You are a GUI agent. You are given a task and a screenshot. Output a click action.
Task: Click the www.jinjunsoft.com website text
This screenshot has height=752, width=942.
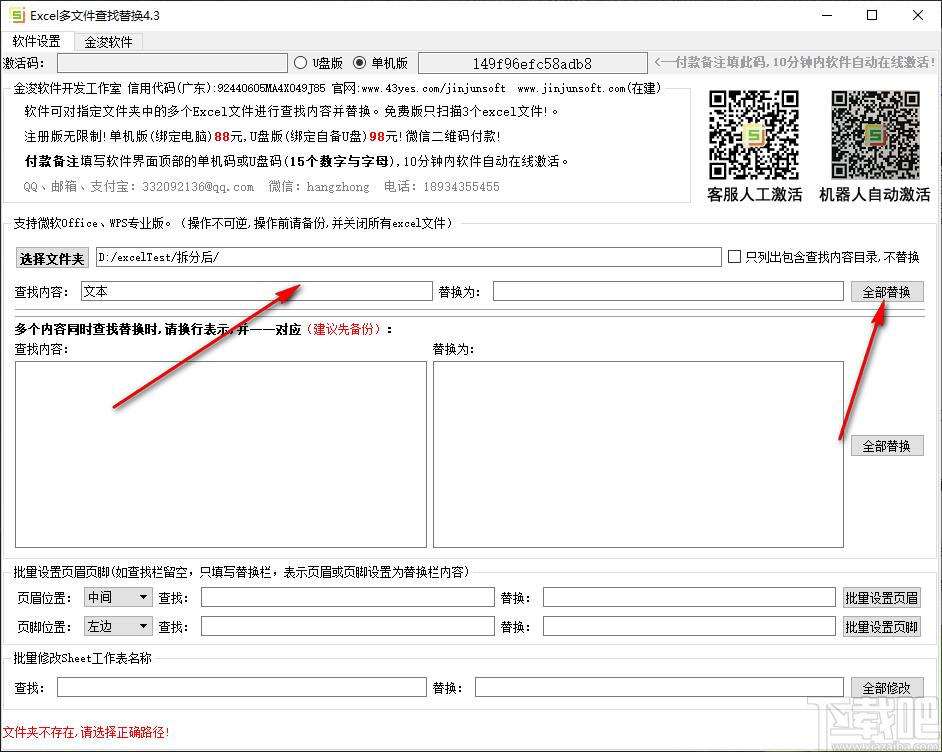point(571,89)
